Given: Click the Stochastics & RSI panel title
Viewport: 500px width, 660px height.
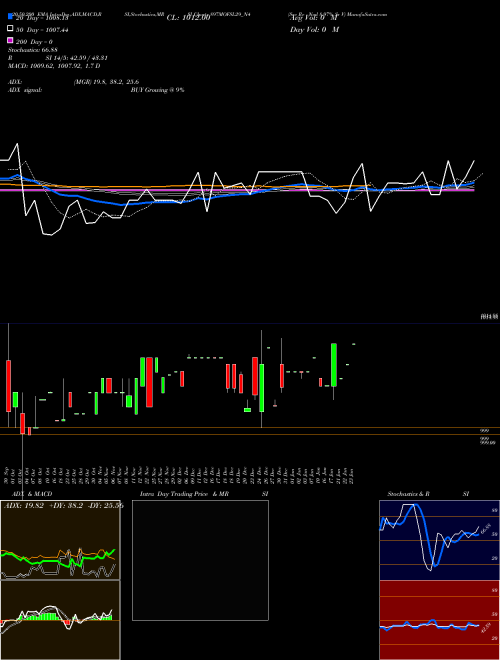Looking at the screenshot, I should pos(428,494).
